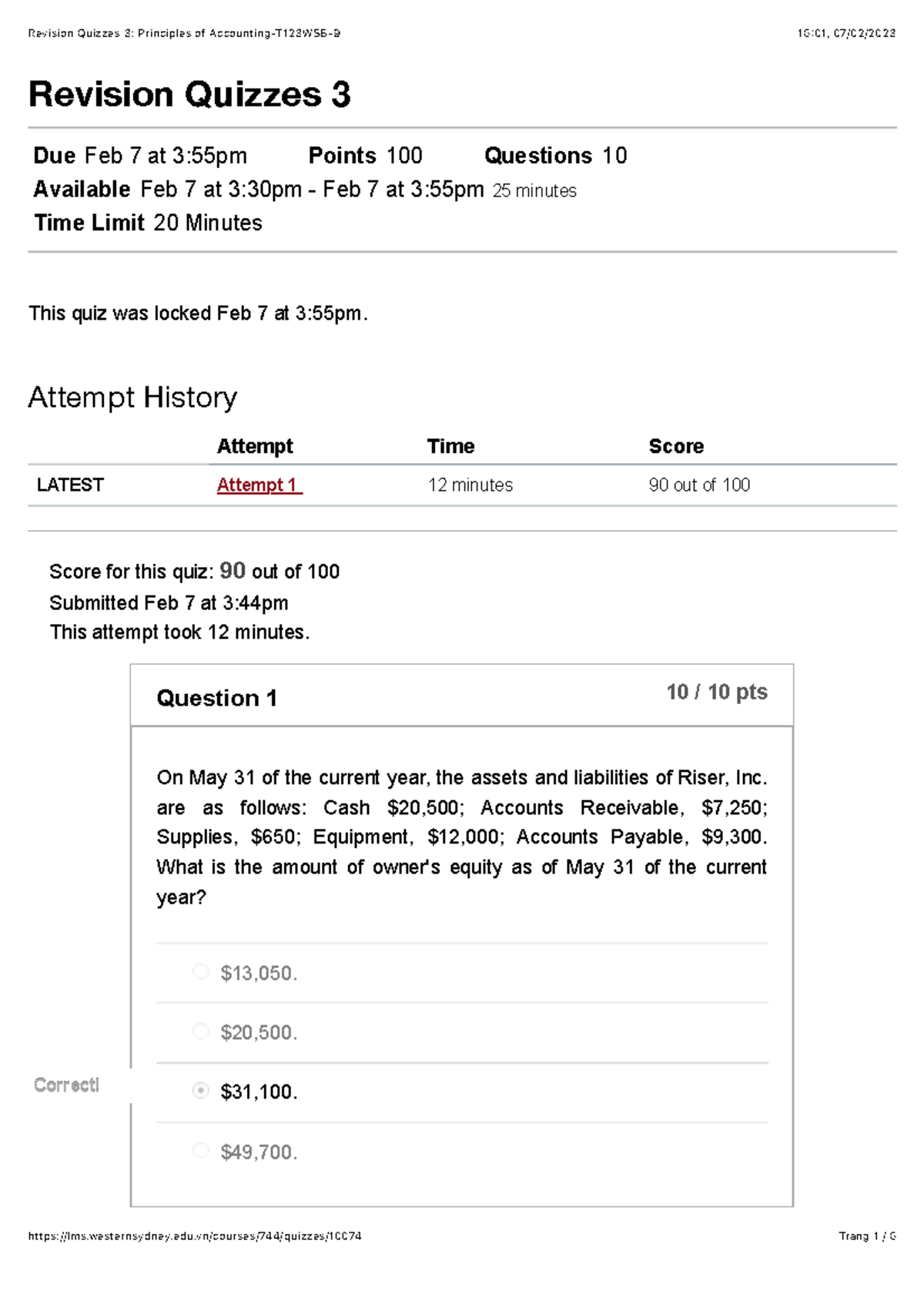Screen dimensions: 924x1308
Task: Open the Attempt 1 link
Action: point(259,485)
